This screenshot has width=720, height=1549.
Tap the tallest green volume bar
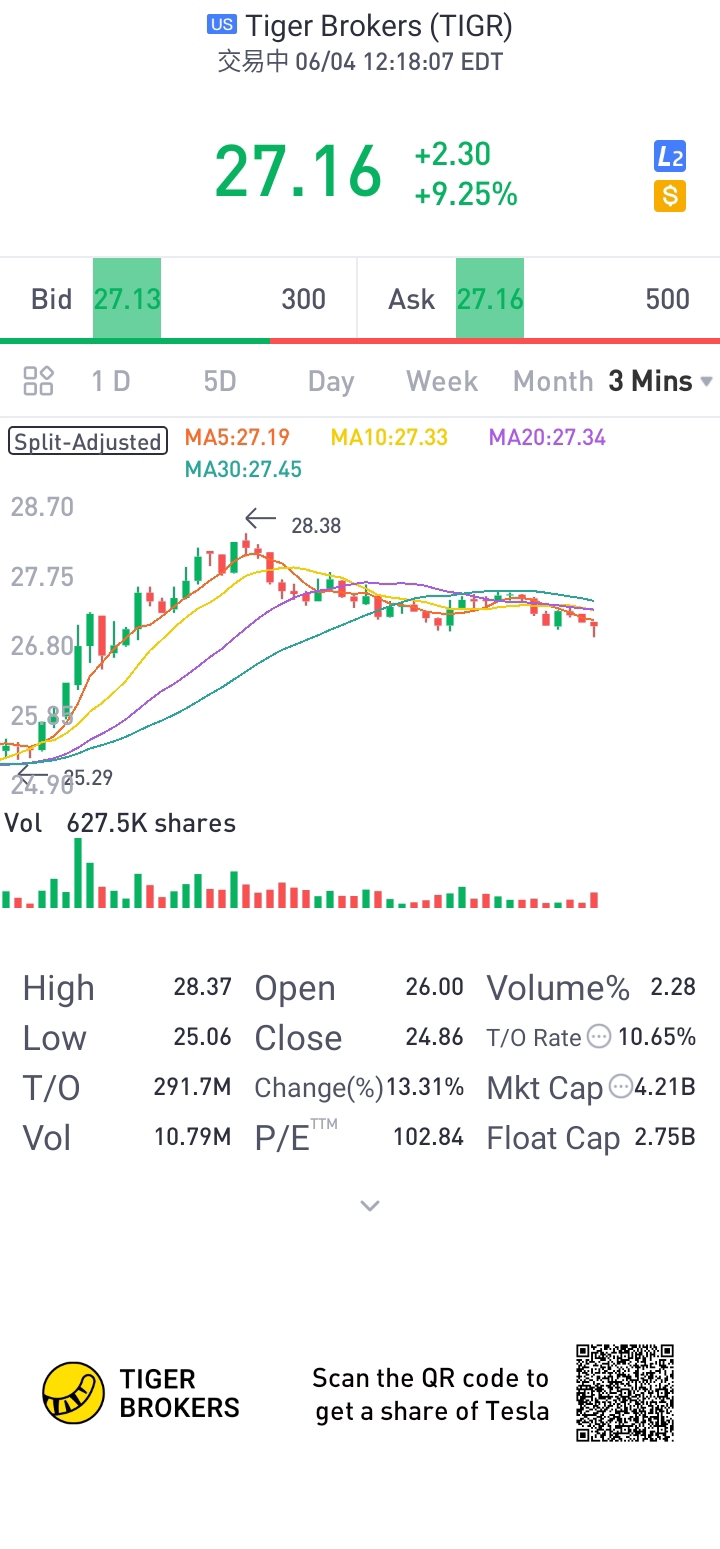click(78, 873)
